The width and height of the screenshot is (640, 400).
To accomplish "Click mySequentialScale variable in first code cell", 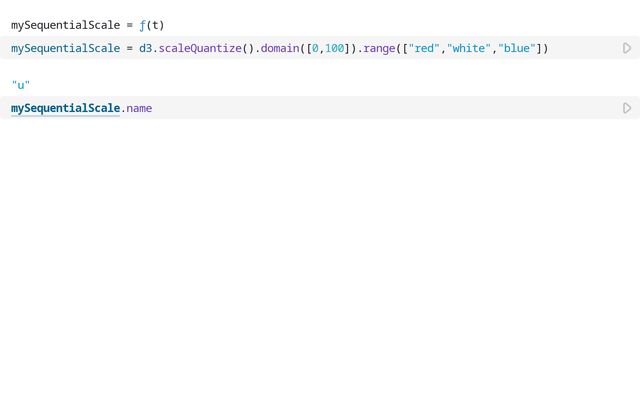I will point(65,48).
